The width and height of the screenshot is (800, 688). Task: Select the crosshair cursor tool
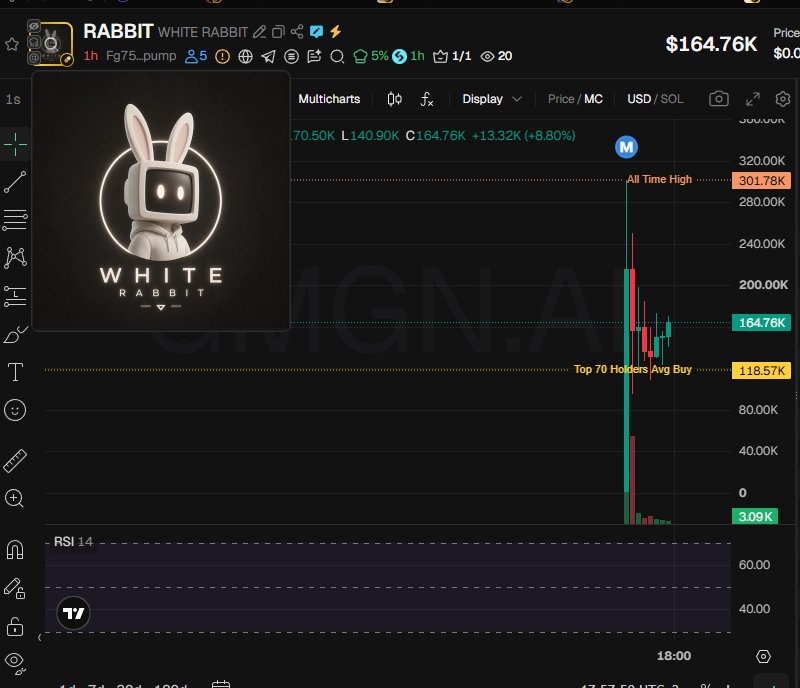[x=15, y=144]
